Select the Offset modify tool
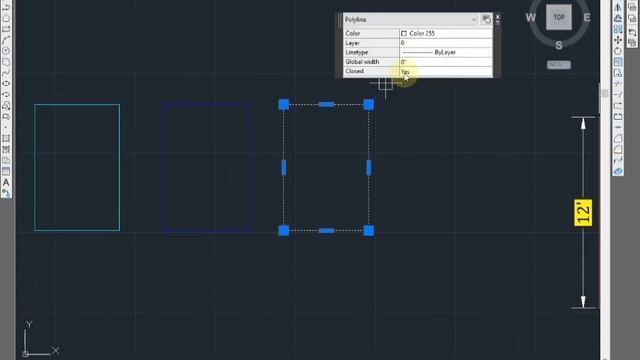 point(618,18)
